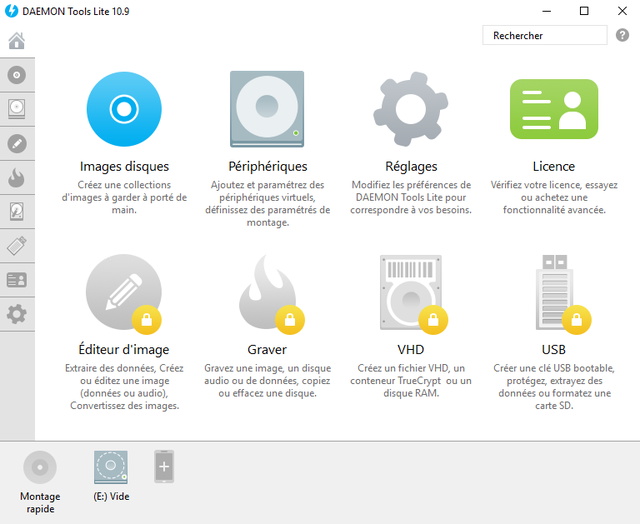Open the Home icon in sidebar
Screen dimensions: 640x524
click(x=17, y=40)
